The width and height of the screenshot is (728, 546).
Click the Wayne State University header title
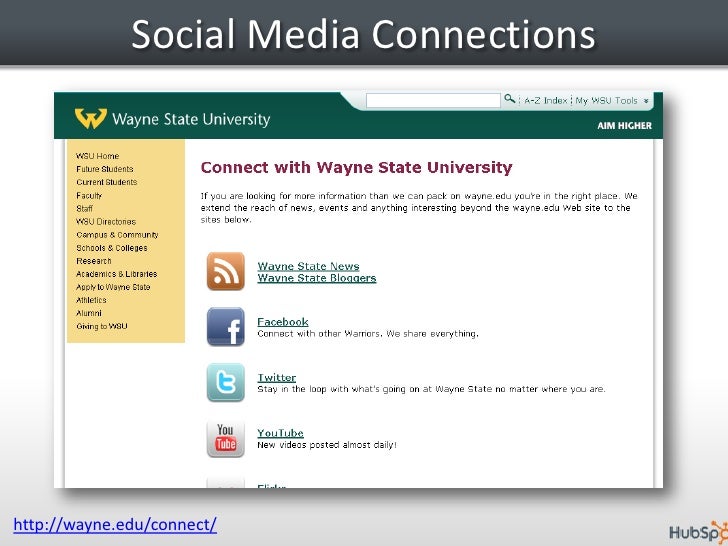191,119
